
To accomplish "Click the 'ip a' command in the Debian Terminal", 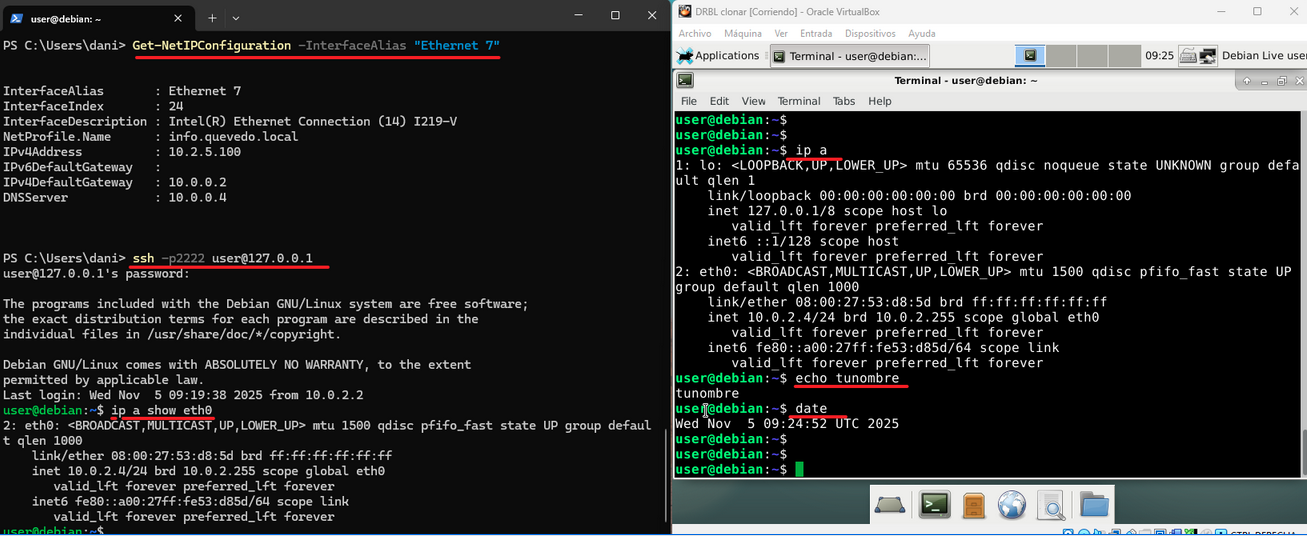I will [812, 149].
